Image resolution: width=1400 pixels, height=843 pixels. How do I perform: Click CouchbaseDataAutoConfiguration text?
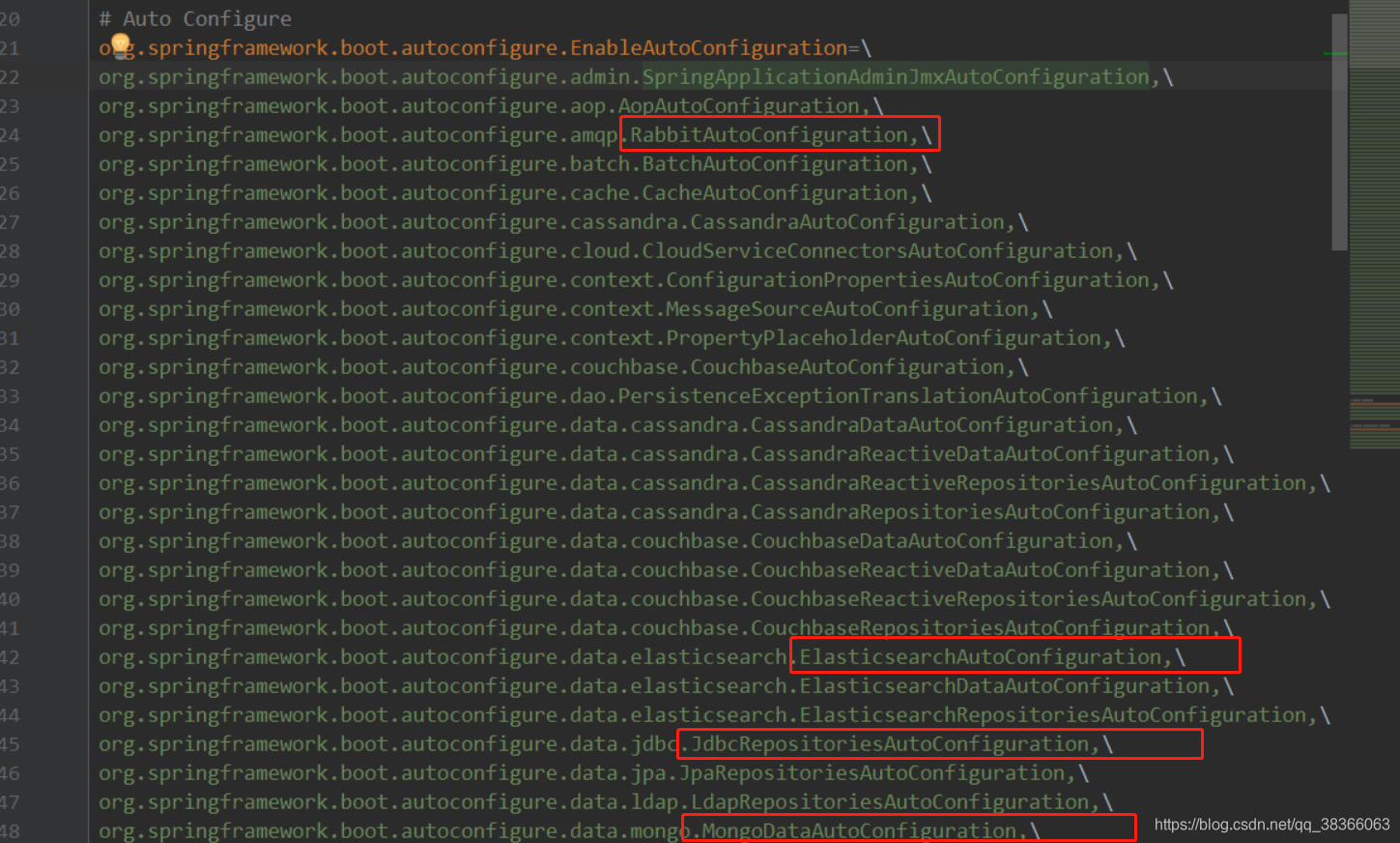coord(932,540)
